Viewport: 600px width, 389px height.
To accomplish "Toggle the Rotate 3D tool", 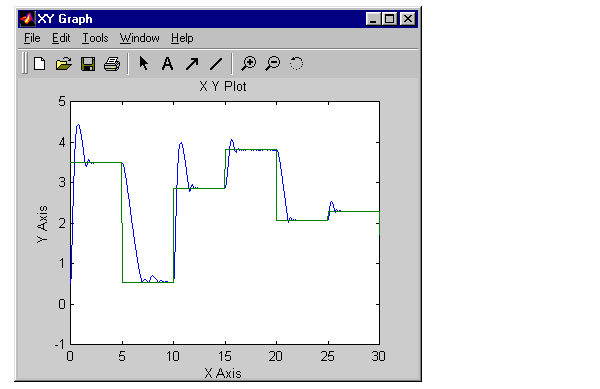I will click(x=297, y=63).
